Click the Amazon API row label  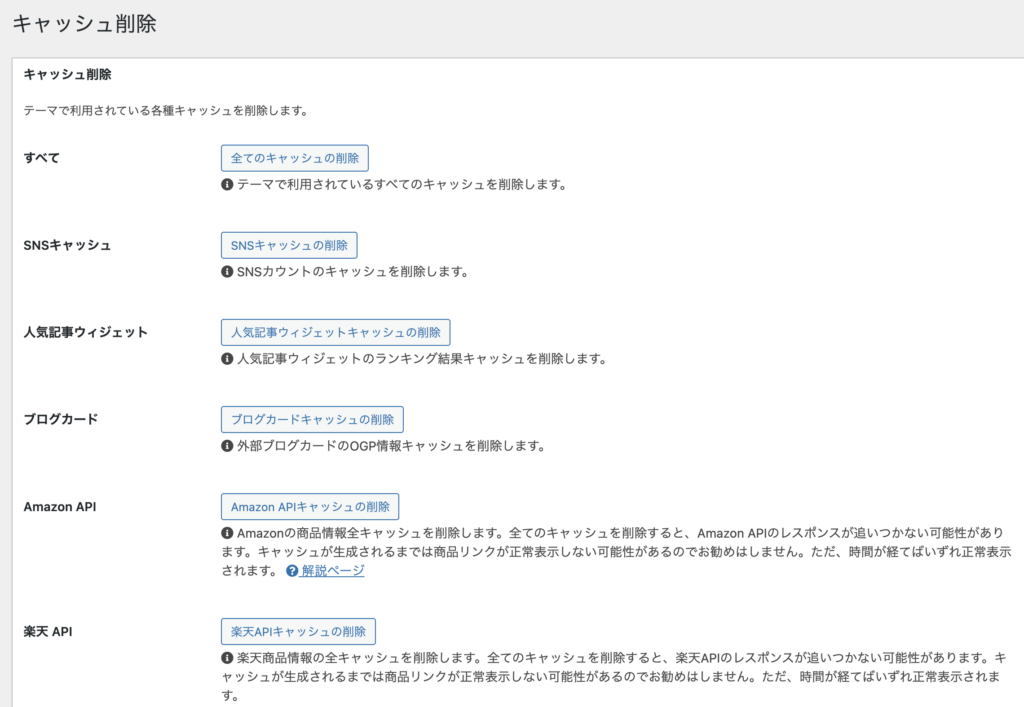click(x=62, y=506)
